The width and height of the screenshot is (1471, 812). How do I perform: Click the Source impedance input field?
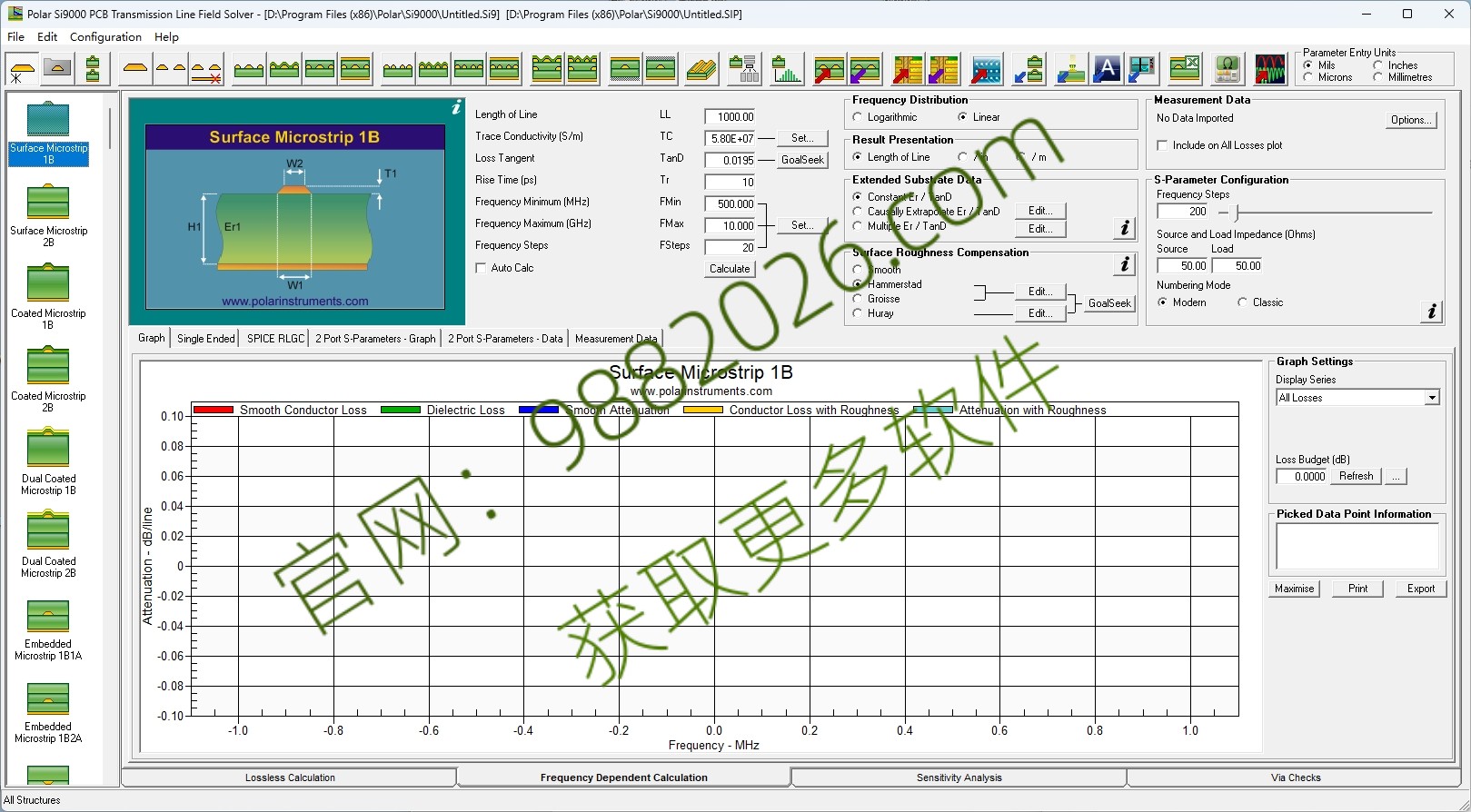pos(1183,266)
